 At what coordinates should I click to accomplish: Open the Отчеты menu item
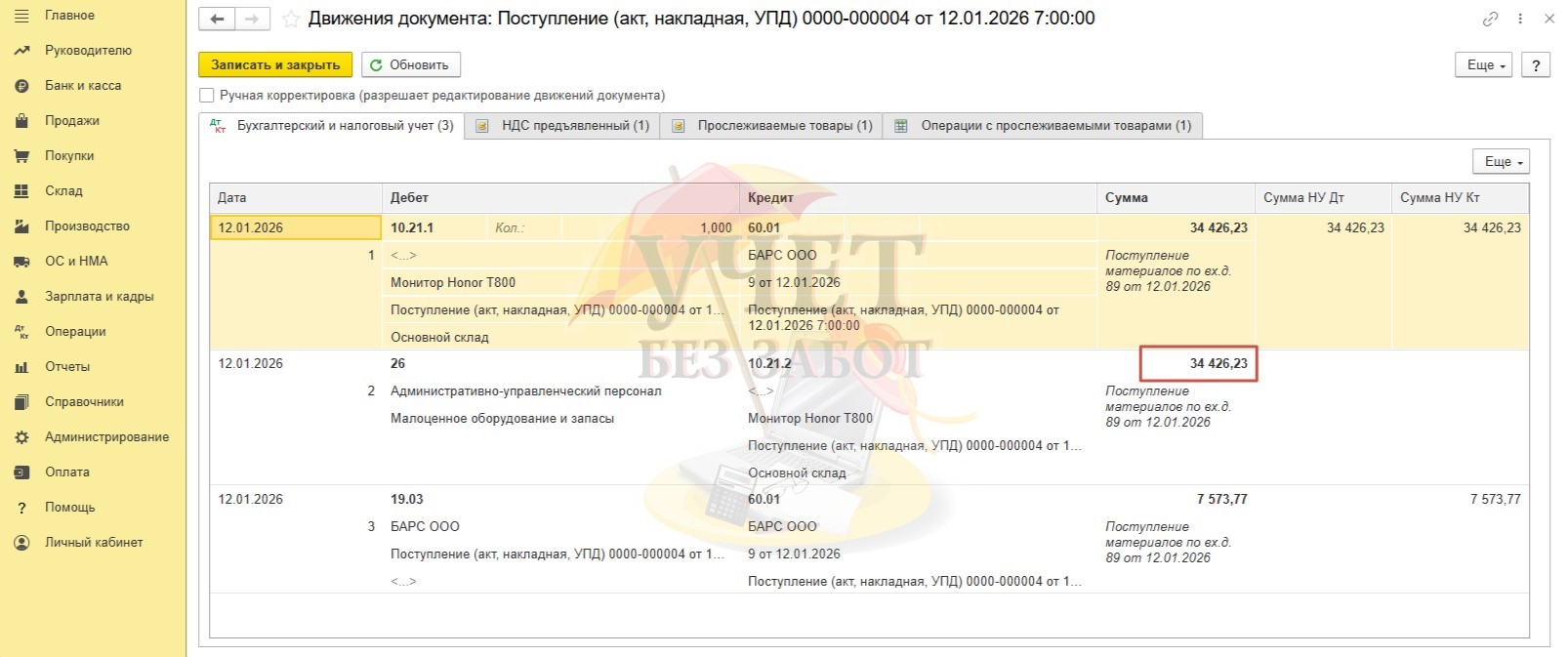[x=67, y=367]
